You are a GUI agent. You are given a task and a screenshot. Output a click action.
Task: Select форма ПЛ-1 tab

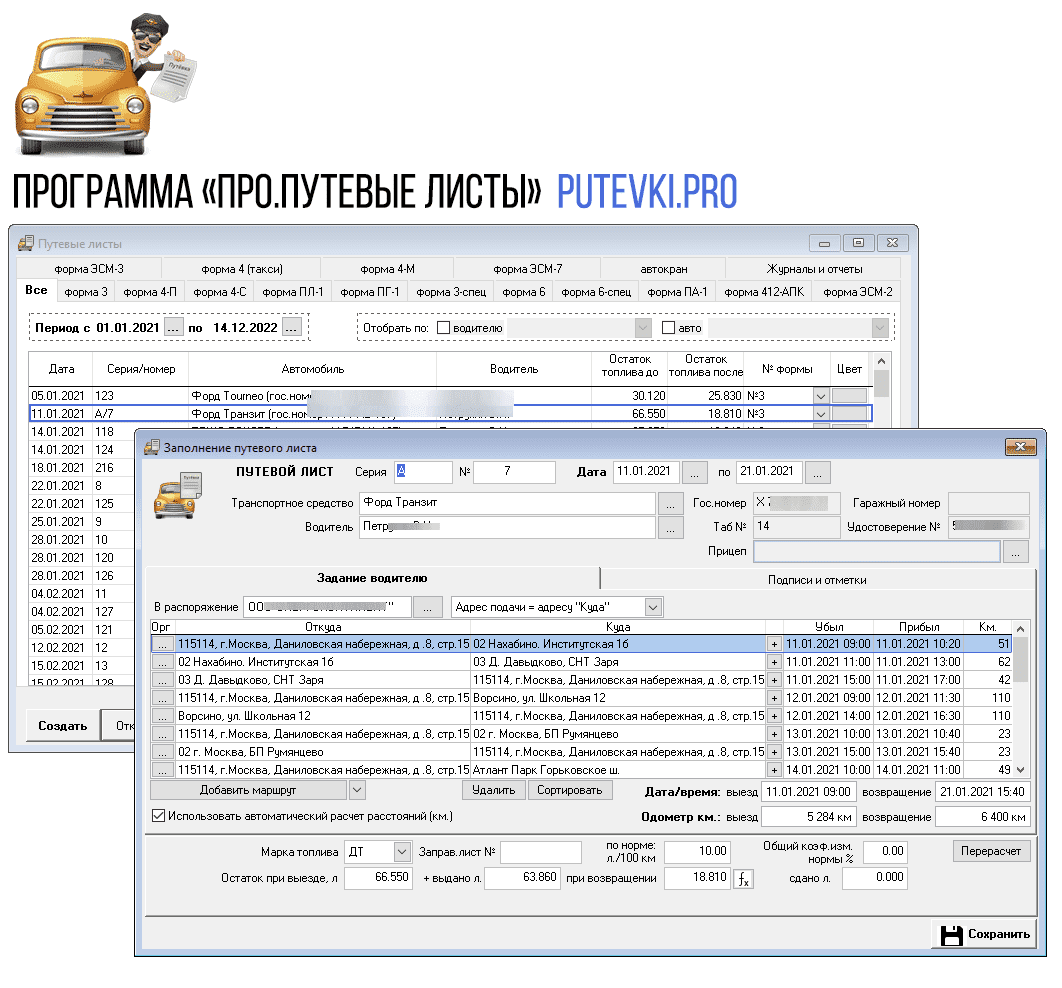[x=293, y=292]
